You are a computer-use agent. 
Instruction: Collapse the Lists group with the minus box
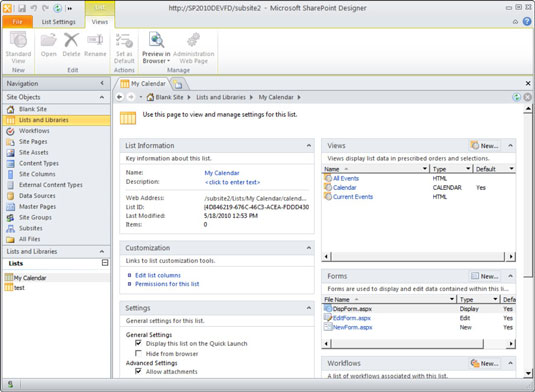click(105, 263)
